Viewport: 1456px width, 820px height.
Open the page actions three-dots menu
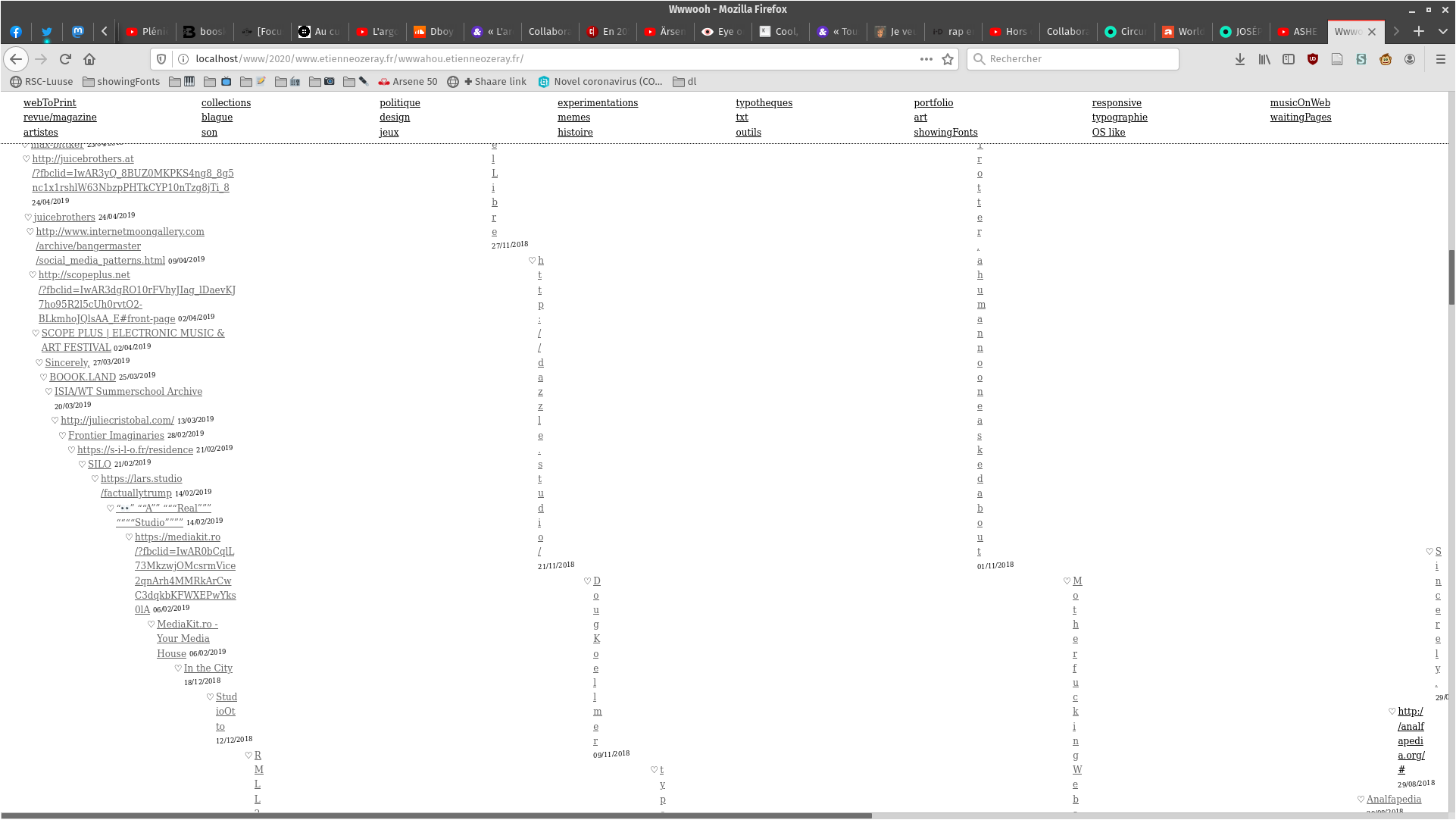[x=926, y=59]
